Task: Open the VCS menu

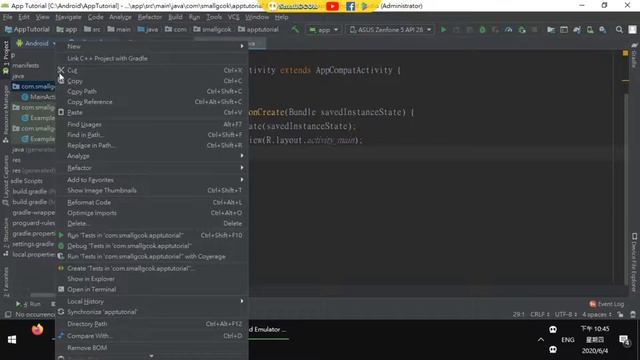Action: click(x=233, y=17)
